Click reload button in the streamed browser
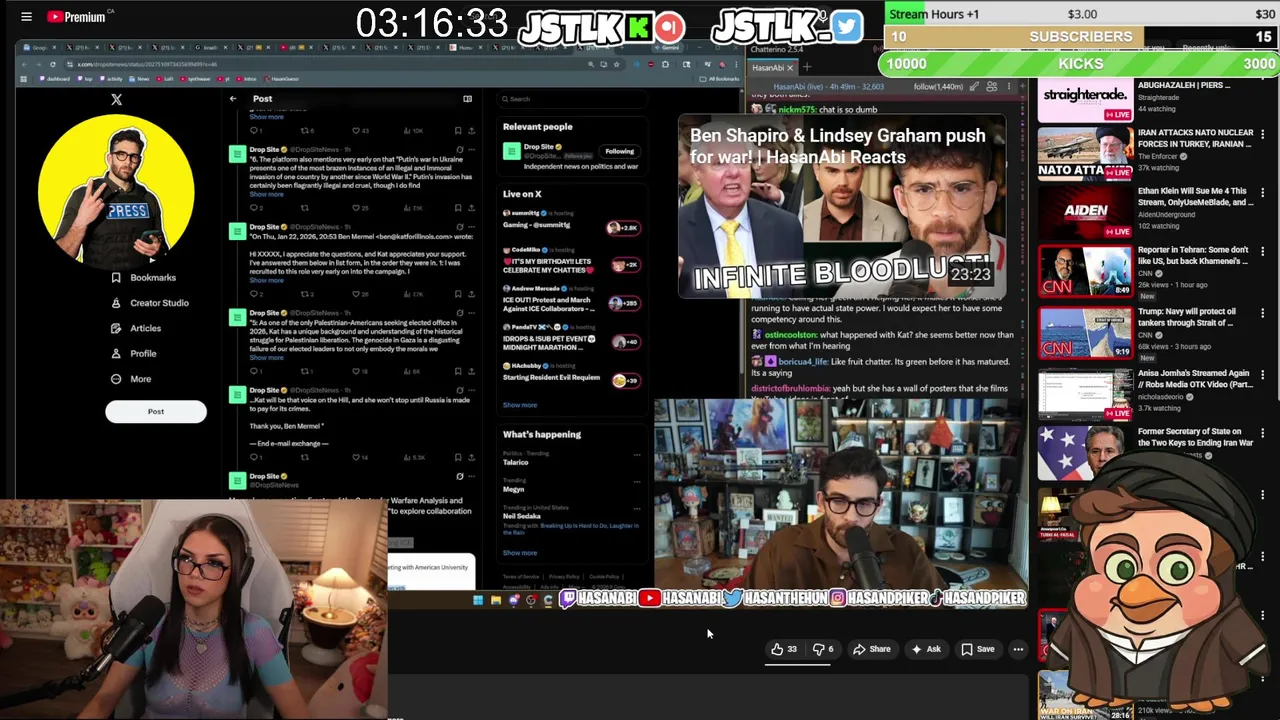This screenshot has width=1280, height=720. pyautogui.click(x=52, y=64)
